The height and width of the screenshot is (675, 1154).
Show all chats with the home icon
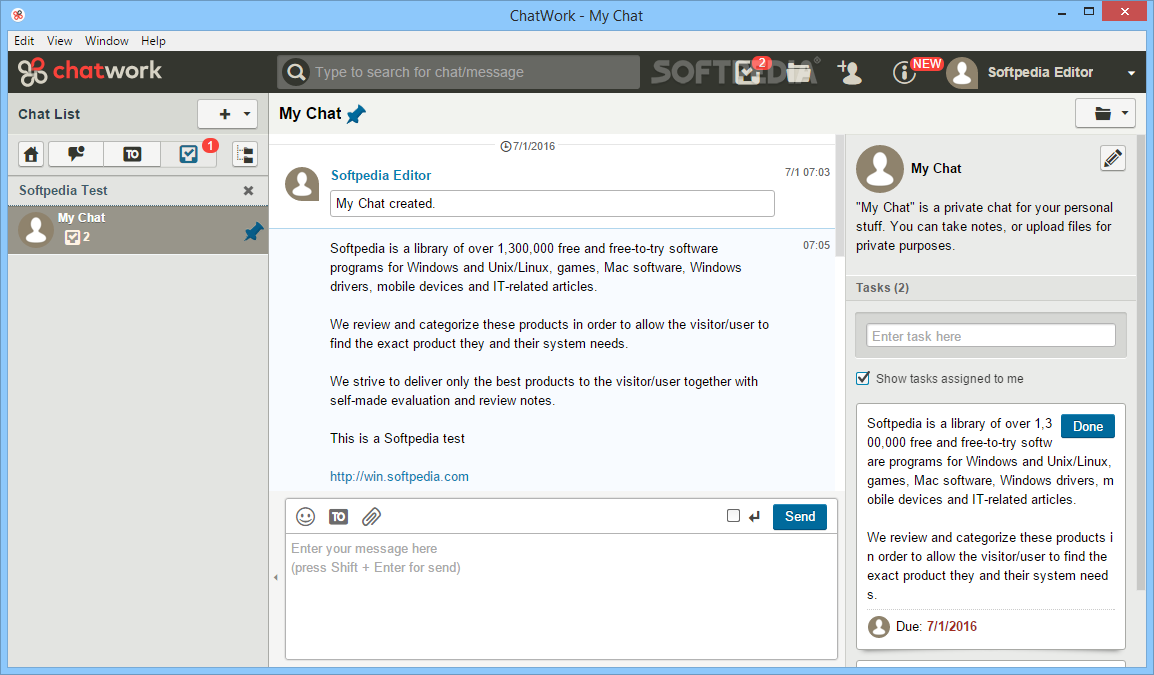31,155
